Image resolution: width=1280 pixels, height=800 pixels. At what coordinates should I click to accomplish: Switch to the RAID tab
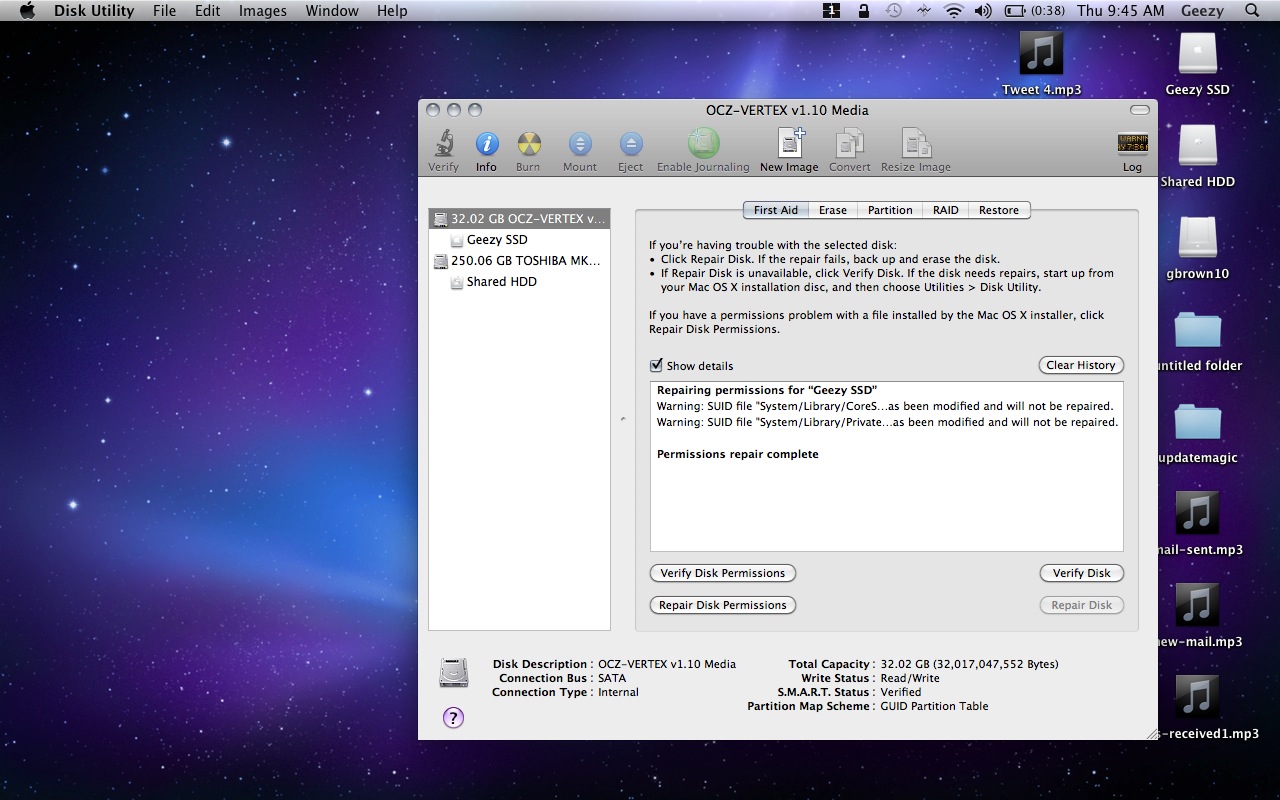pyautogui.click(x=945, y=210)
